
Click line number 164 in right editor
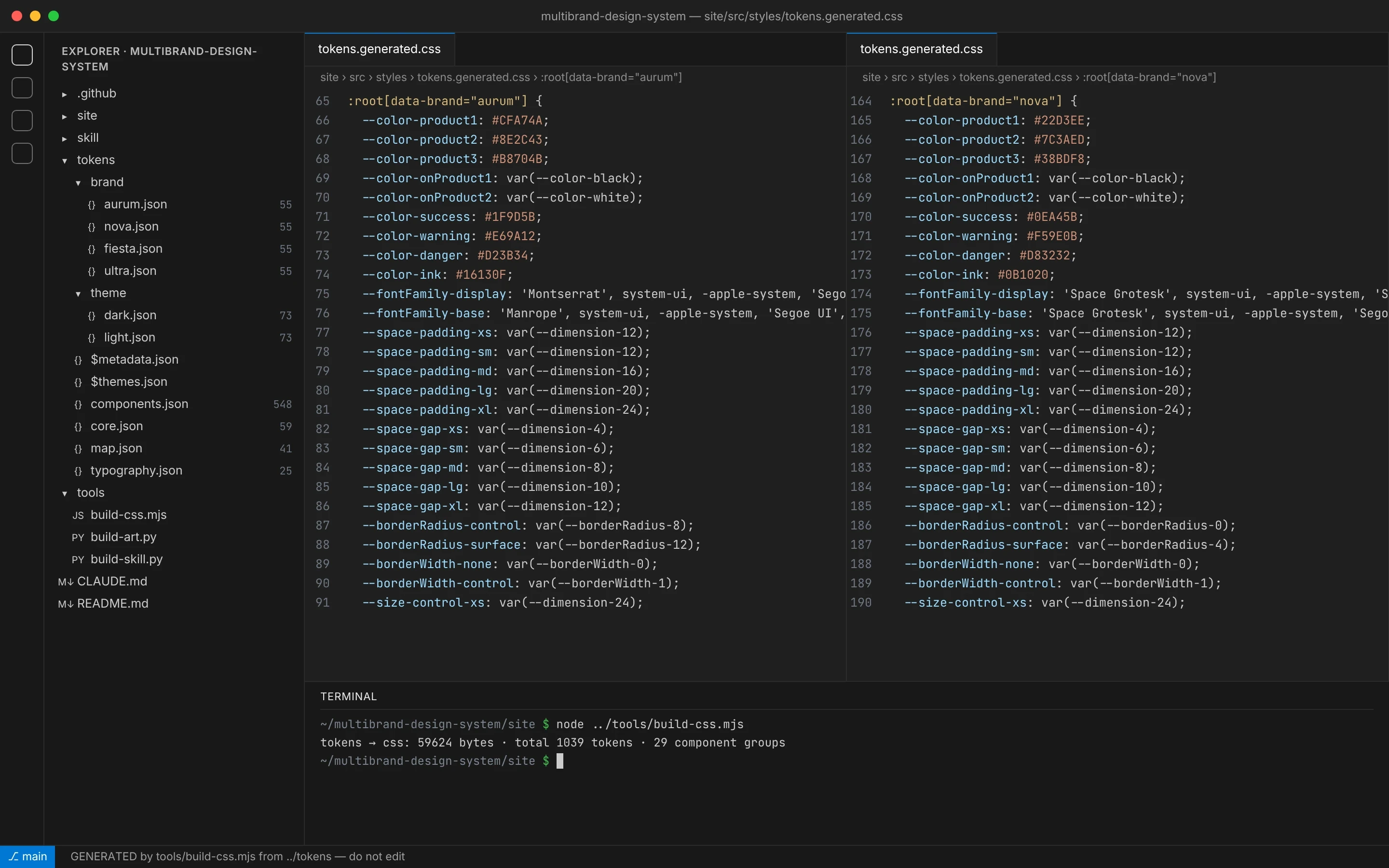point(861,101)
